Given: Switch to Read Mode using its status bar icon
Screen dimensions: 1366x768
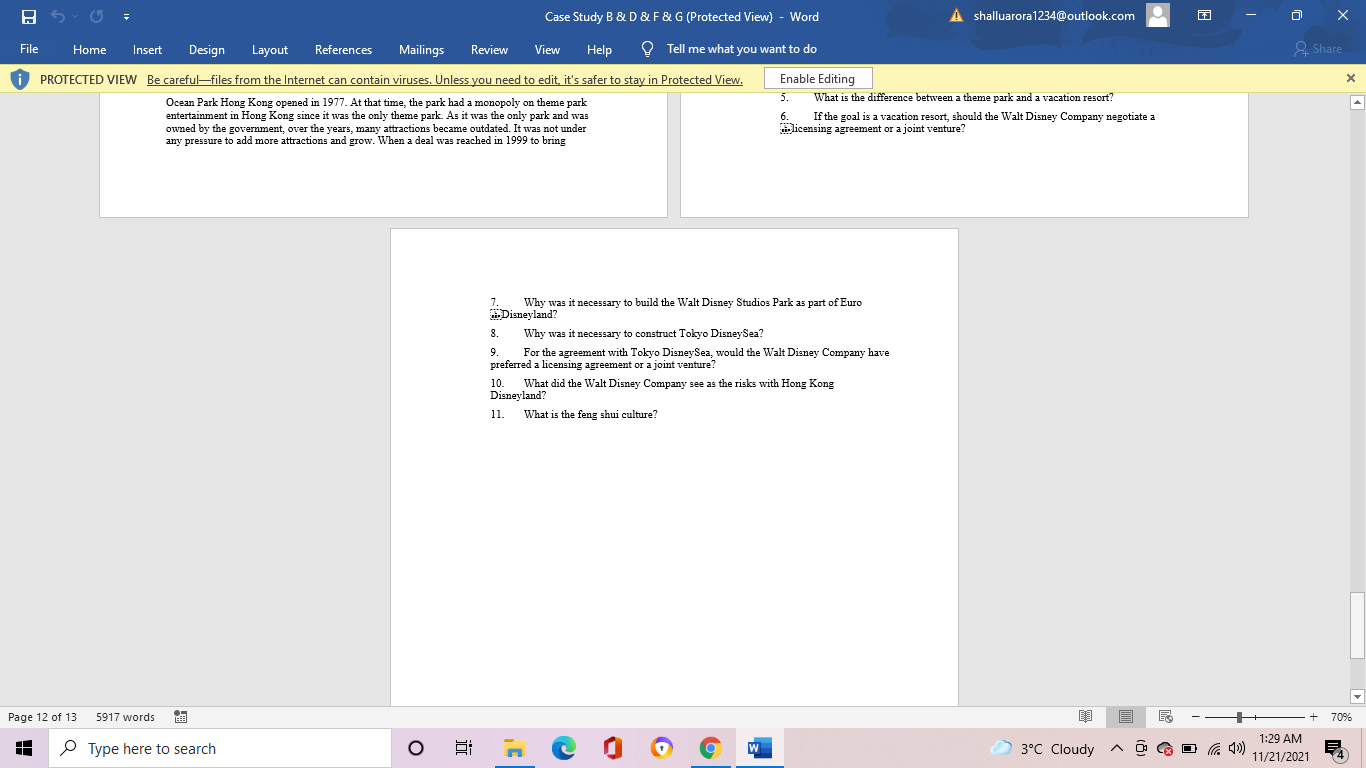Looking at the screenshot, I should pyautogui.click(x=1086, y=717).
